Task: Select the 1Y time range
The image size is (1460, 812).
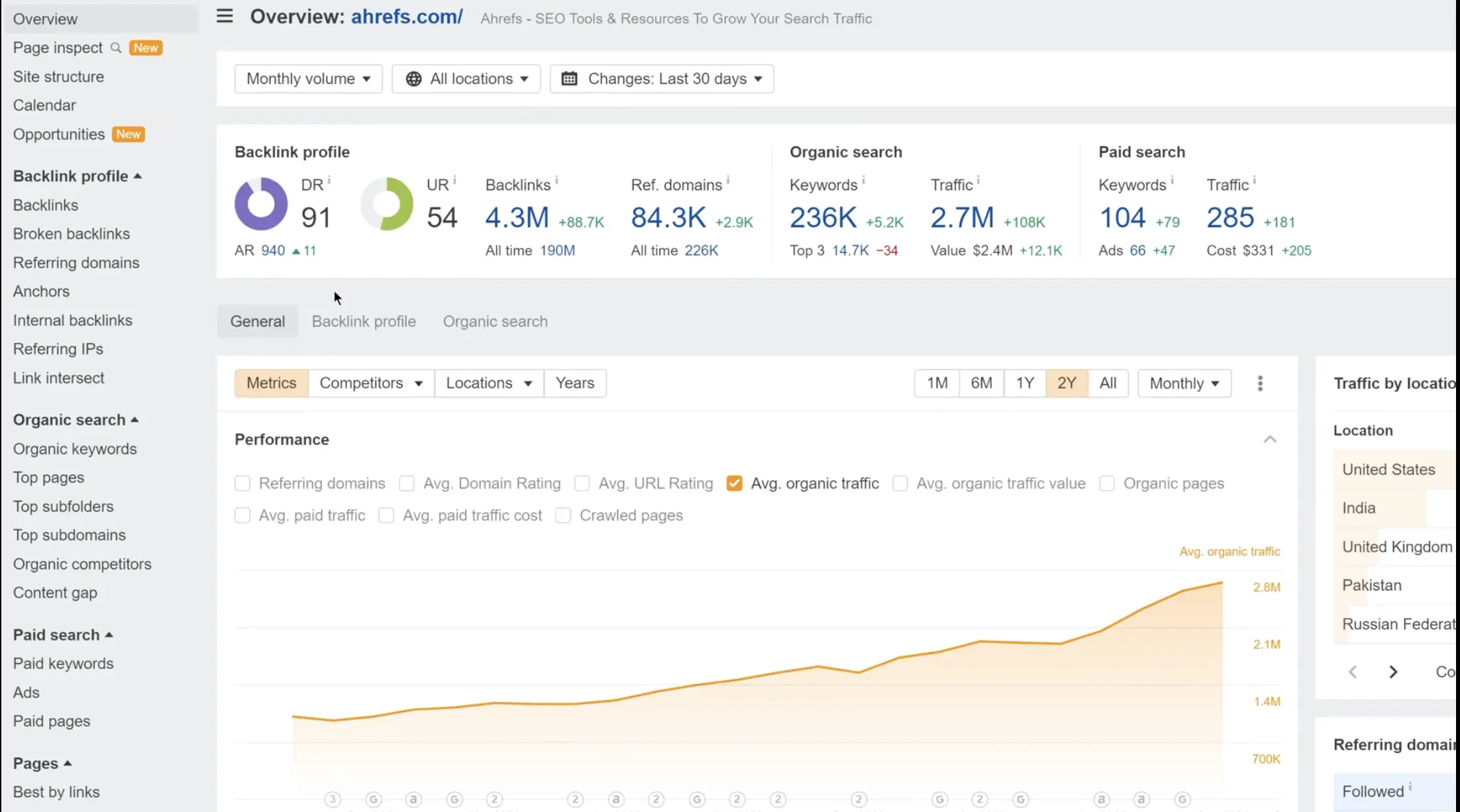Action: [x=1025, y=383]
